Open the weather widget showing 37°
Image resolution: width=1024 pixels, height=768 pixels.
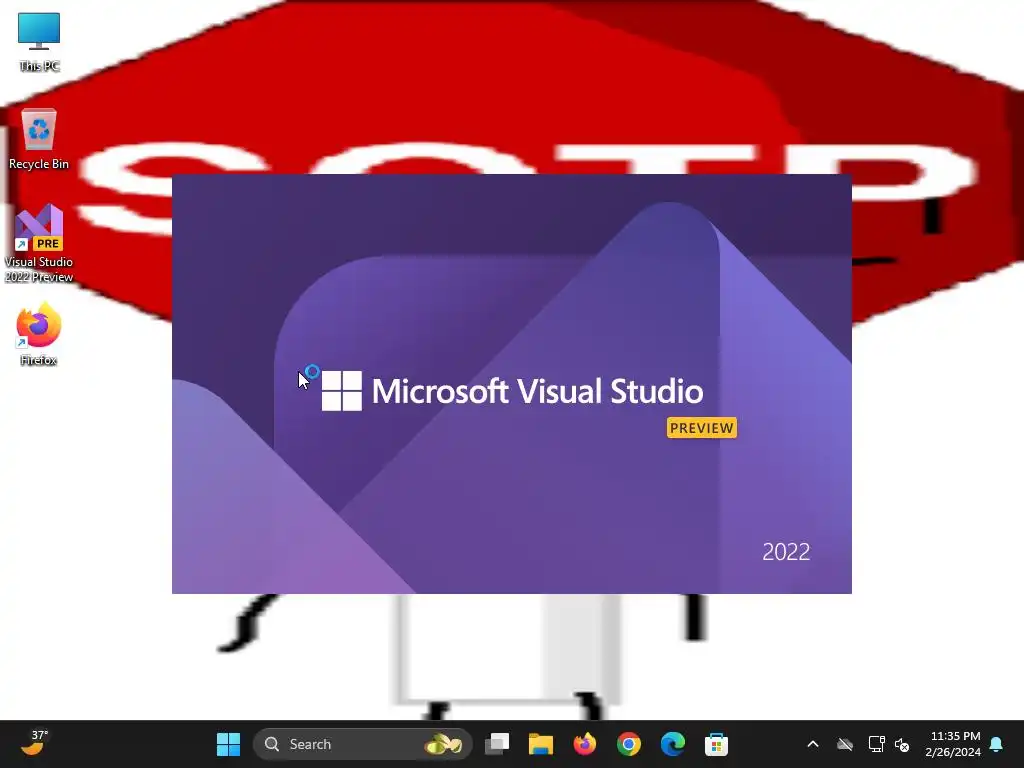[34, 743]
